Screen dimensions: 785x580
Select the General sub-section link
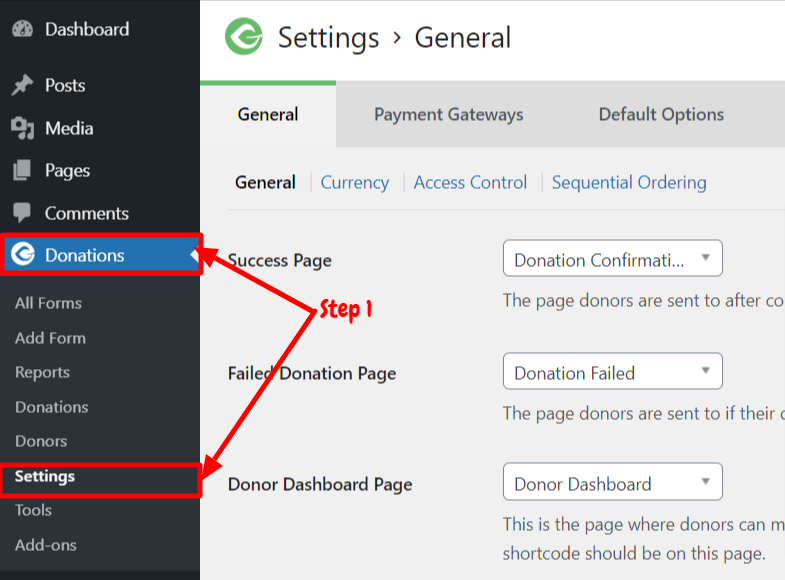[x=265, y=182]
